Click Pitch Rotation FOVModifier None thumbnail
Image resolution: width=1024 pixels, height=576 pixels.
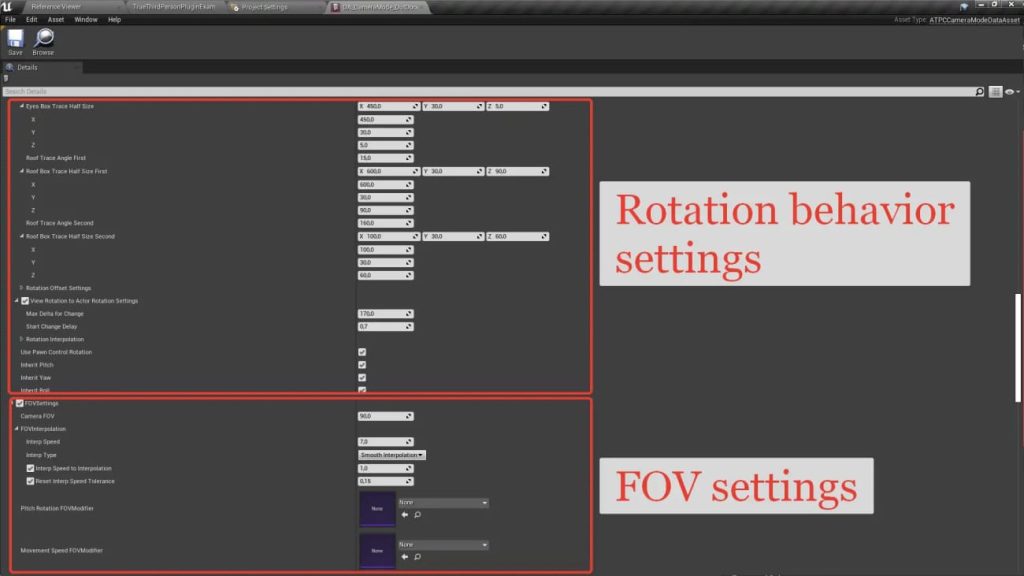pyautogui.click(x=377, y=509)
